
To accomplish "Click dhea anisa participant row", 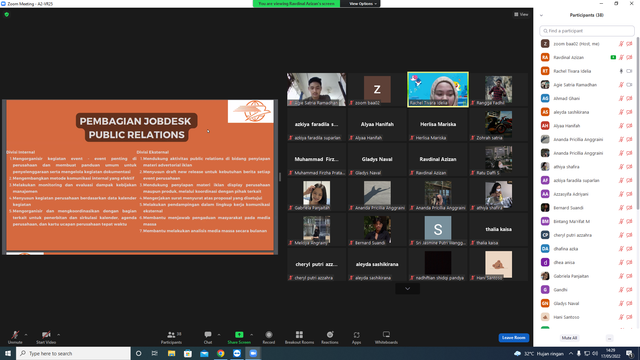I will pos(587,262).
